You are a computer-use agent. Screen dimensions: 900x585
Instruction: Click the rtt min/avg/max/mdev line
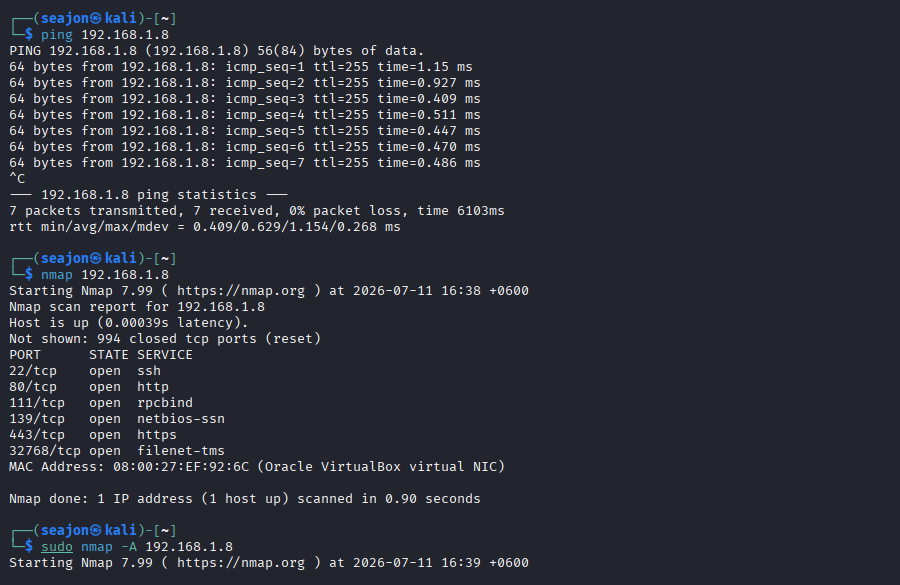tap(205, 227)
